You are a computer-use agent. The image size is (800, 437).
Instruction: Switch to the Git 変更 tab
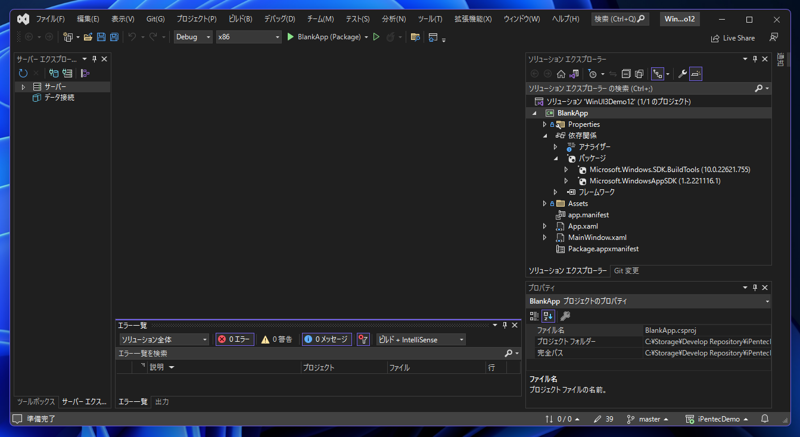click(x=626, y=271)
